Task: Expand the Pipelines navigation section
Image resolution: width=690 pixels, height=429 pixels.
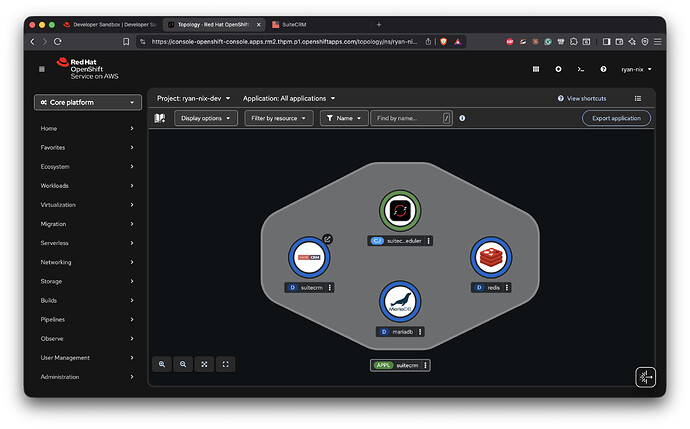Action: tap(87, 319)
